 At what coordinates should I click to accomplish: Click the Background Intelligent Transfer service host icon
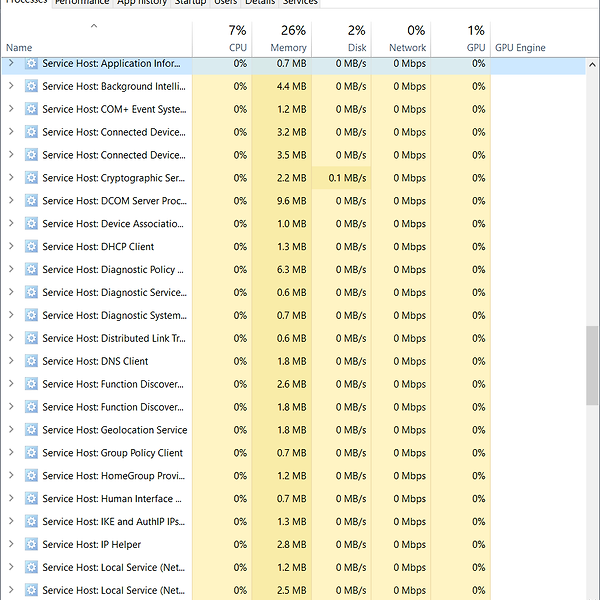(31, 86)
